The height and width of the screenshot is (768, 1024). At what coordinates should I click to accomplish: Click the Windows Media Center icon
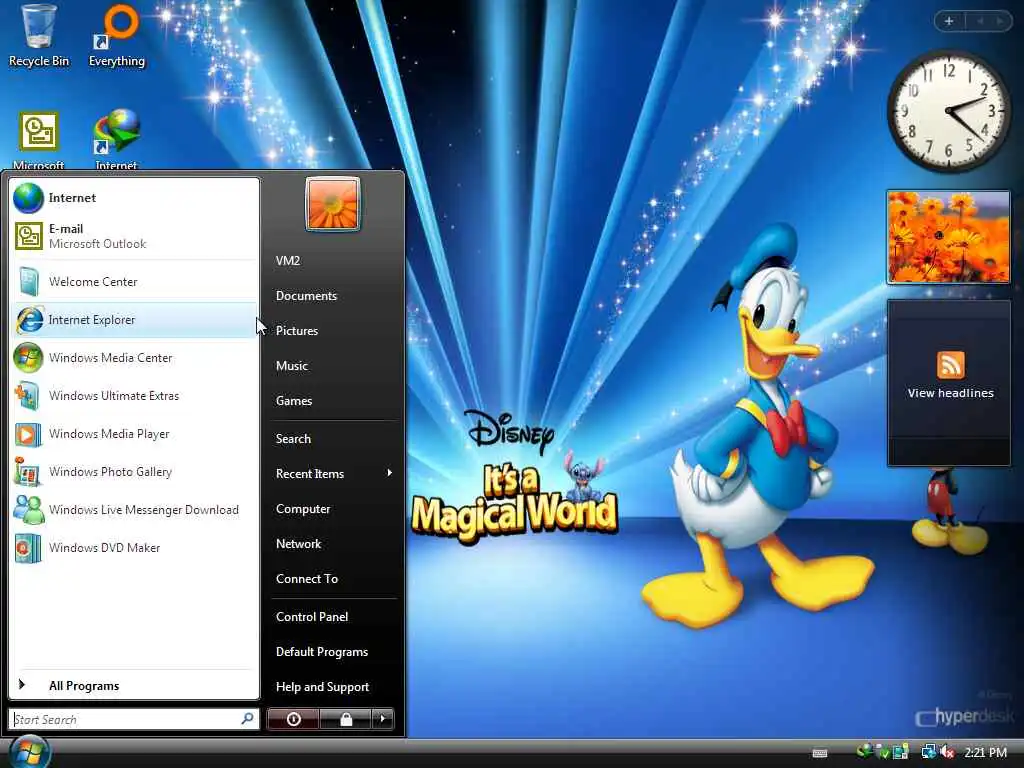28,358
